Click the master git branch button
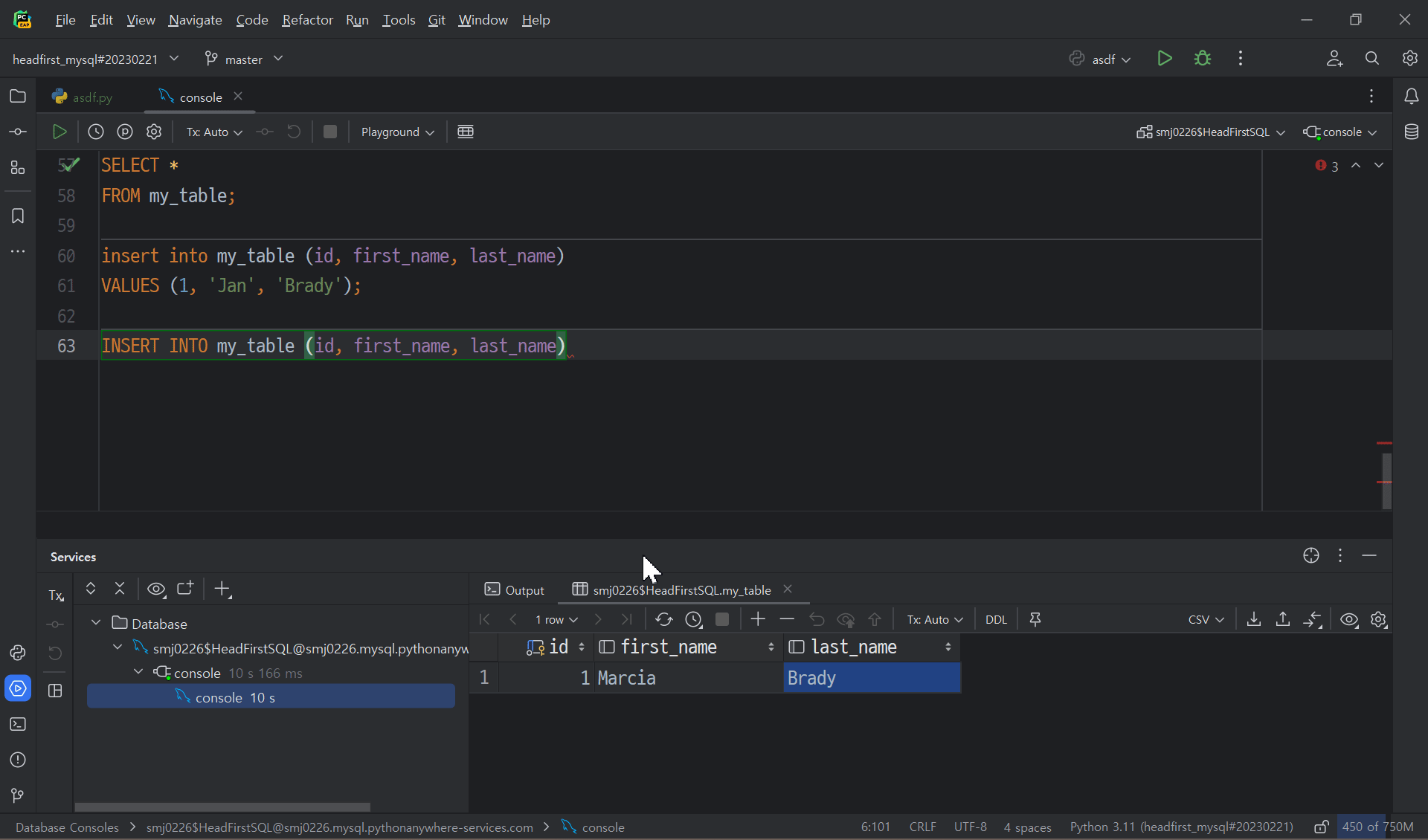Screen dimensions: 1428x840 tap(244, 59)
